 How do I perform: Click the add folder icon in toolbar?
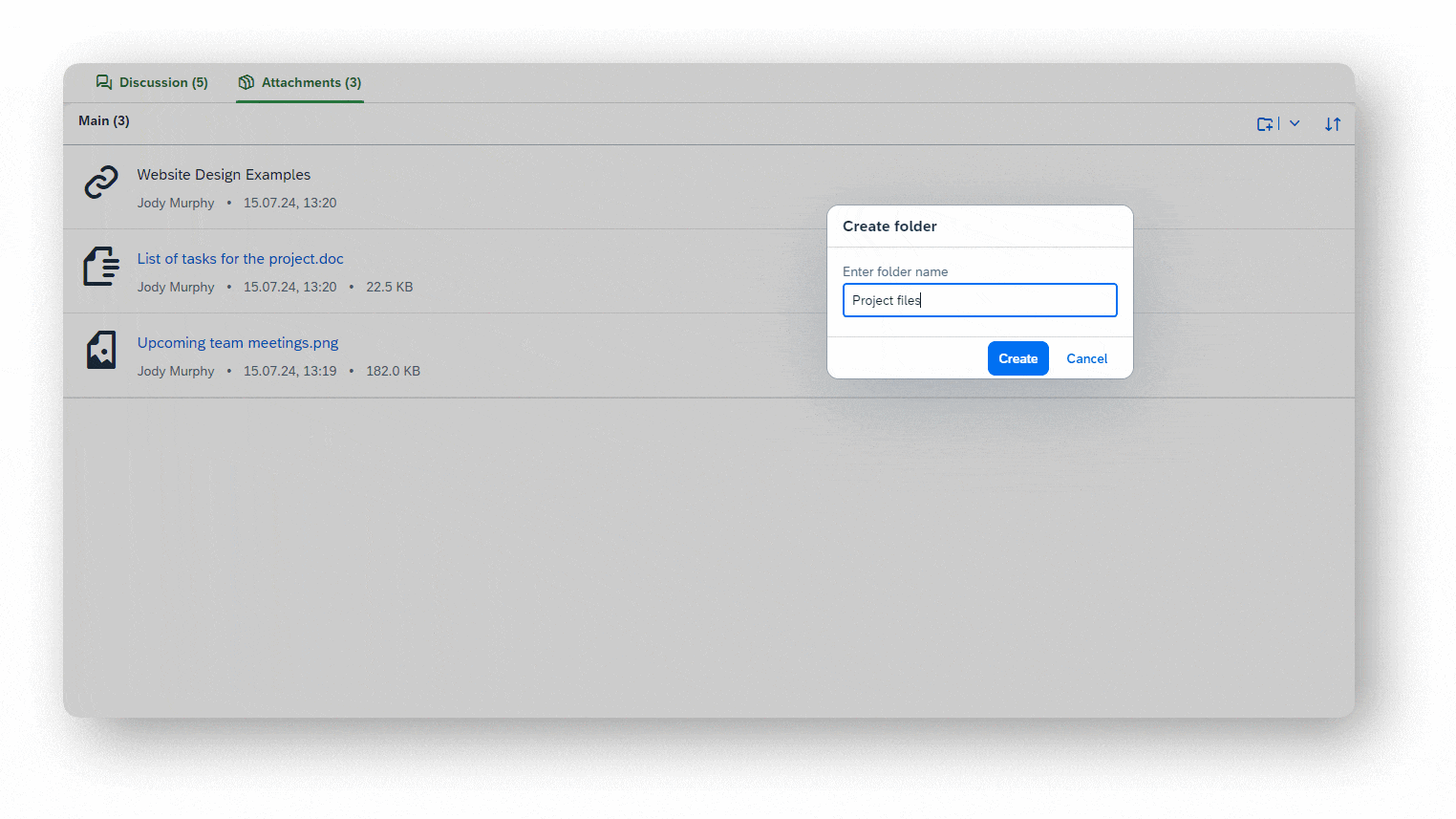(1265, 124)
